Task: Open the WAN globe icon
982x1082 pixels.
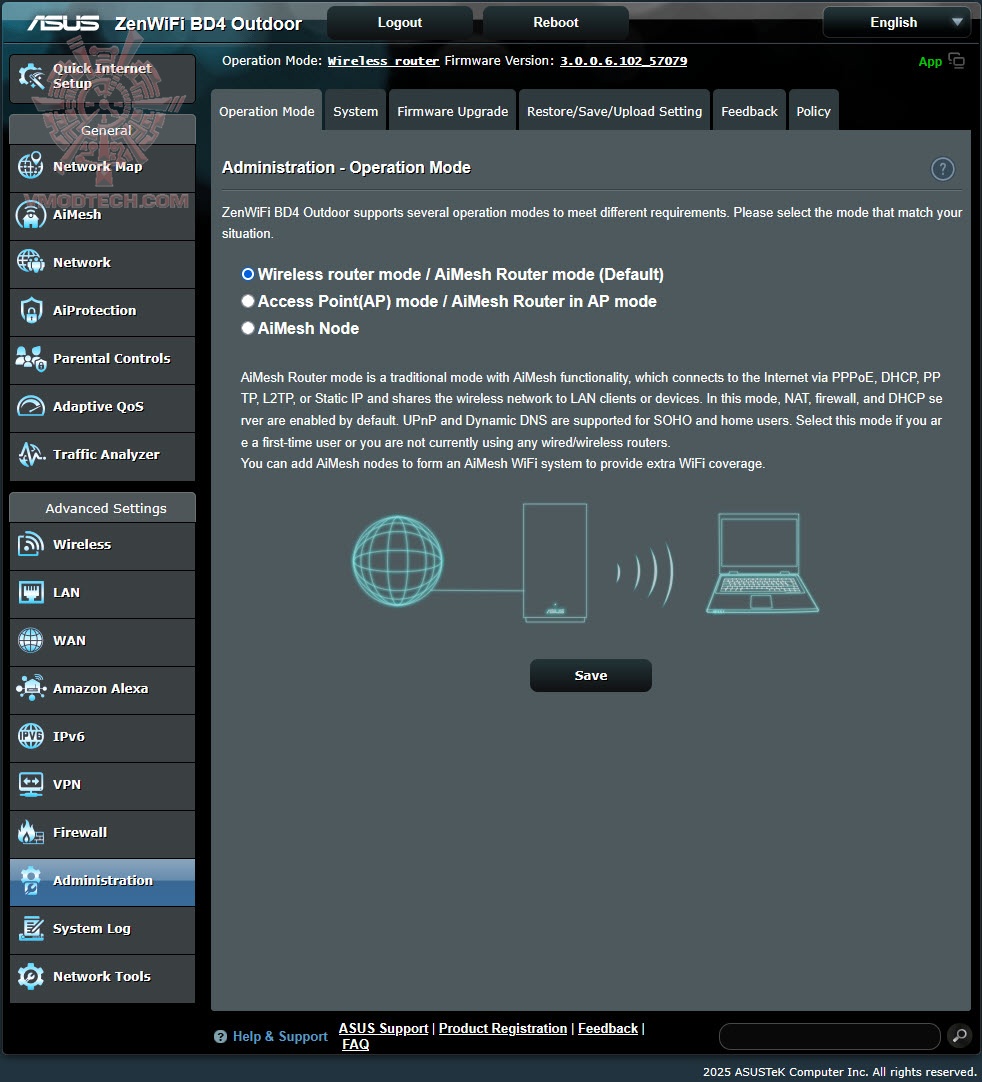Action: 30,640
